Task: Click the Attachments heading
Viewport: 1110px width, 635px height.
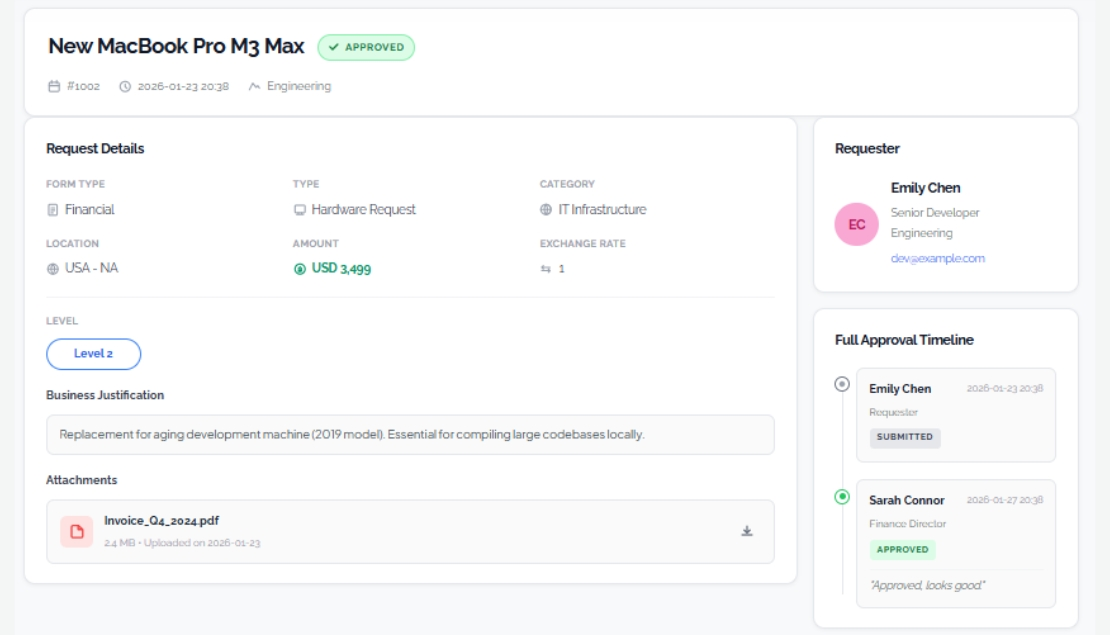Action: pos(81,480)
